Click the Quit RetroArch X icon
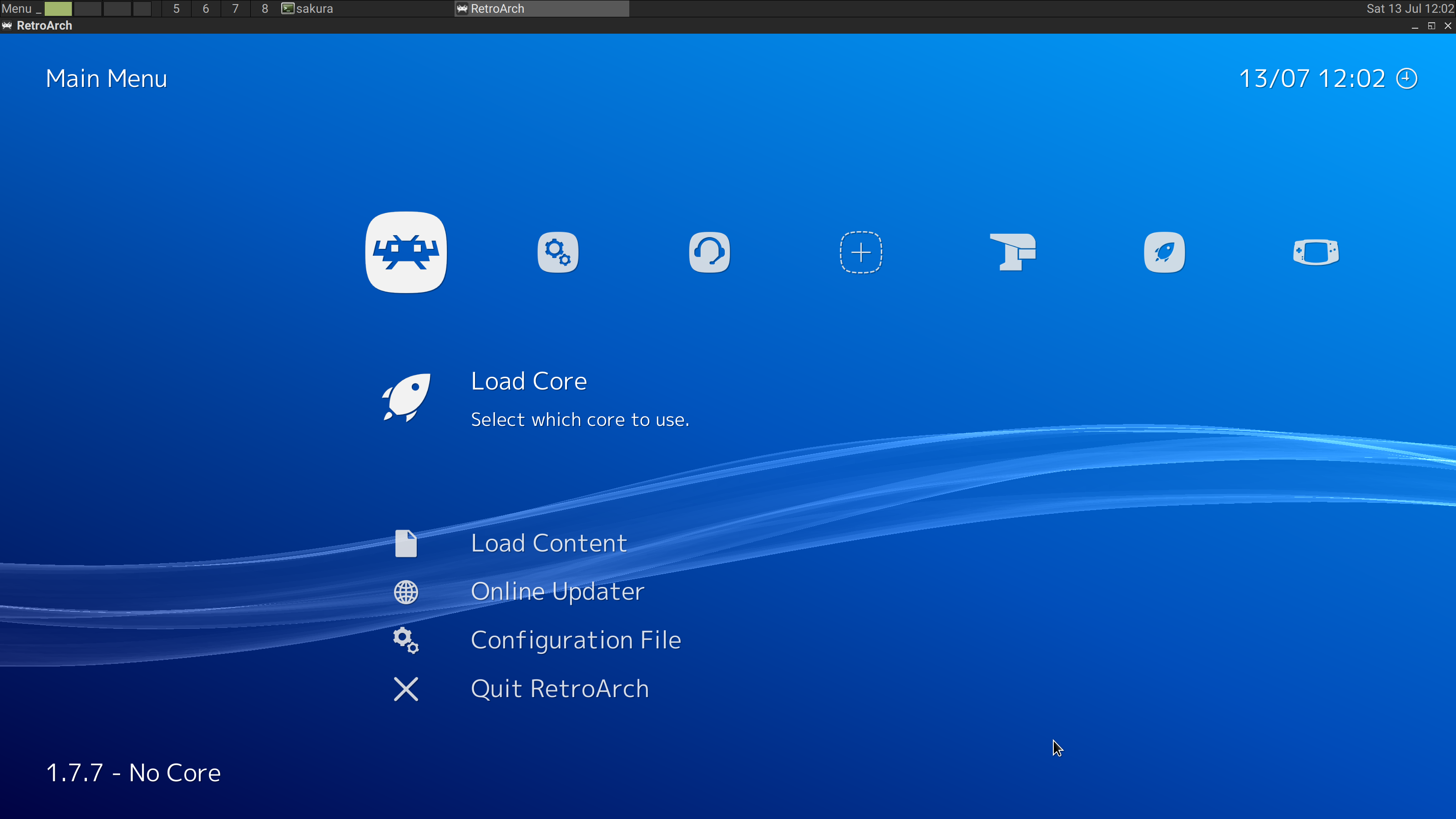Screen dimensions: 1456x819 click(406, 689)
